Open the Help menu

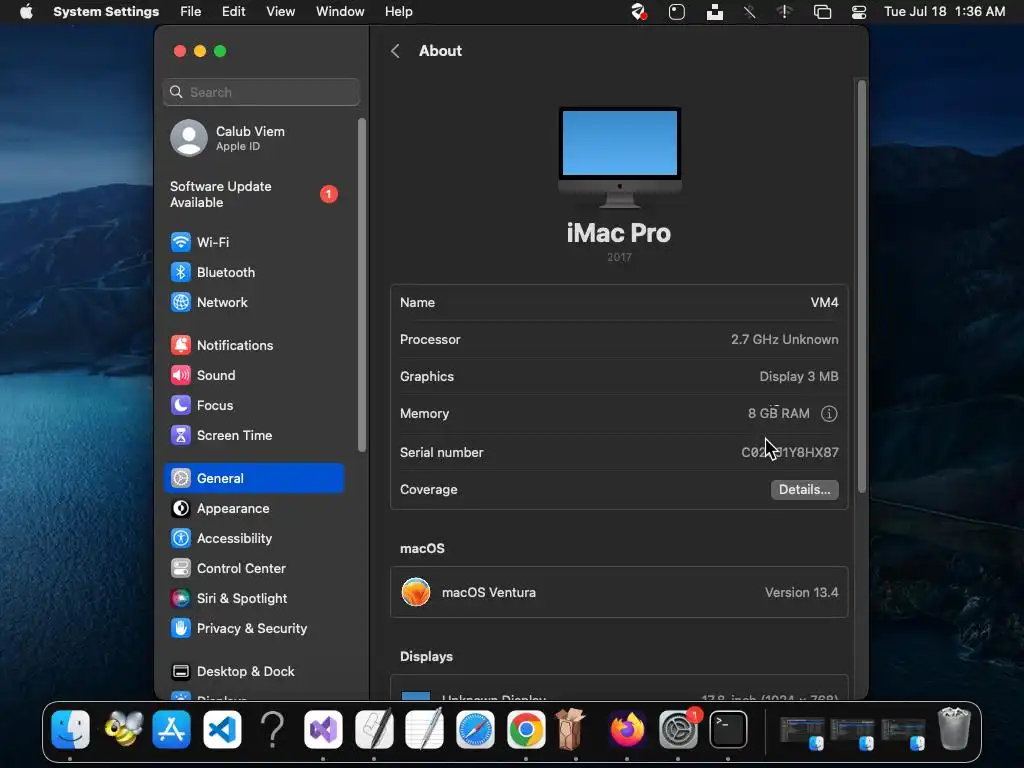click(398, 12)
